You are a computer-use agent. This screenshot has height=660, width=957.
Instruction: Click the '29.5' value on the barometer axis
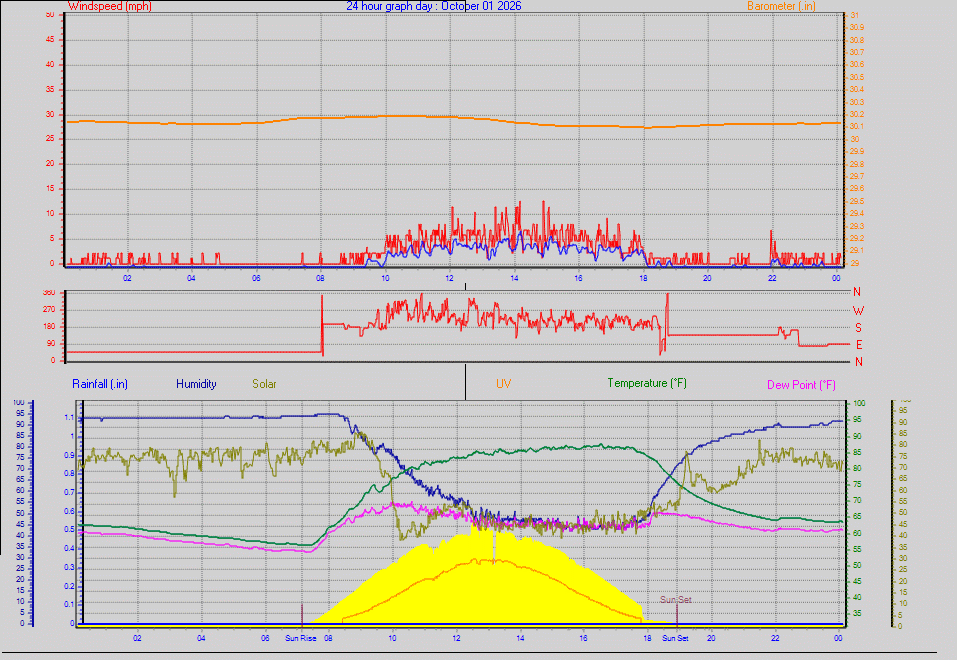click(856, 201)
